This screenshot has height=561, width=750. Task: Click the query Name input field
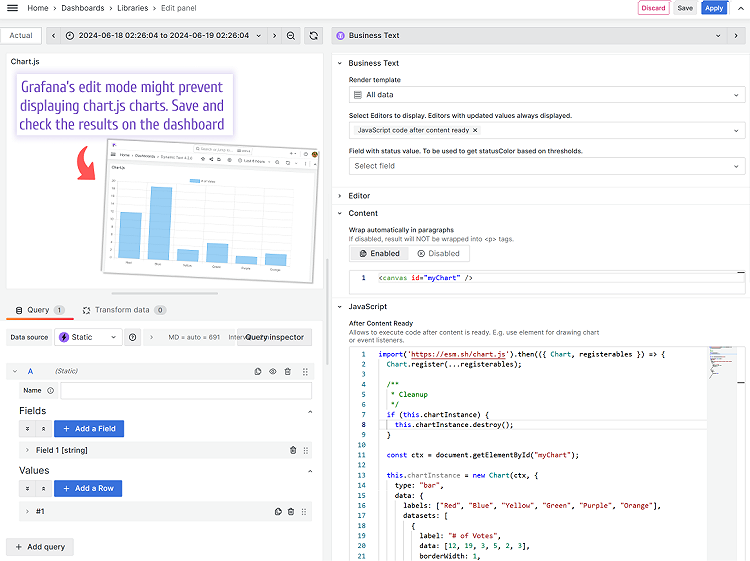point(186,390)
